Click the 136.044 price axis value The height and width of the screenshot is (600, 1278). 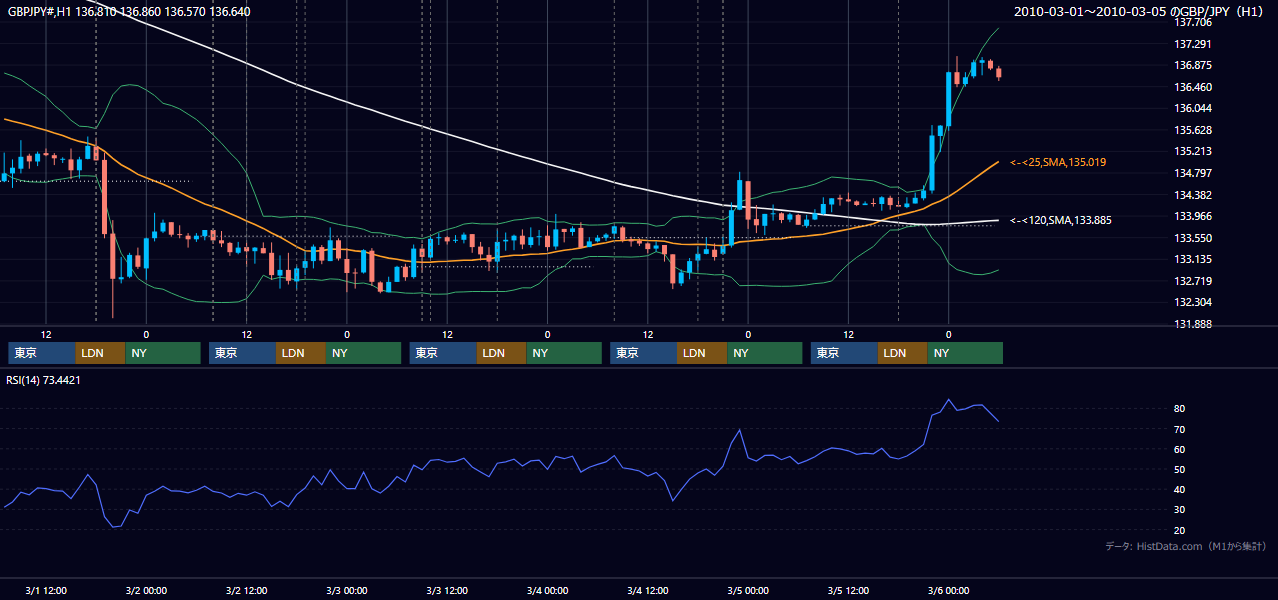point(1193,108)
